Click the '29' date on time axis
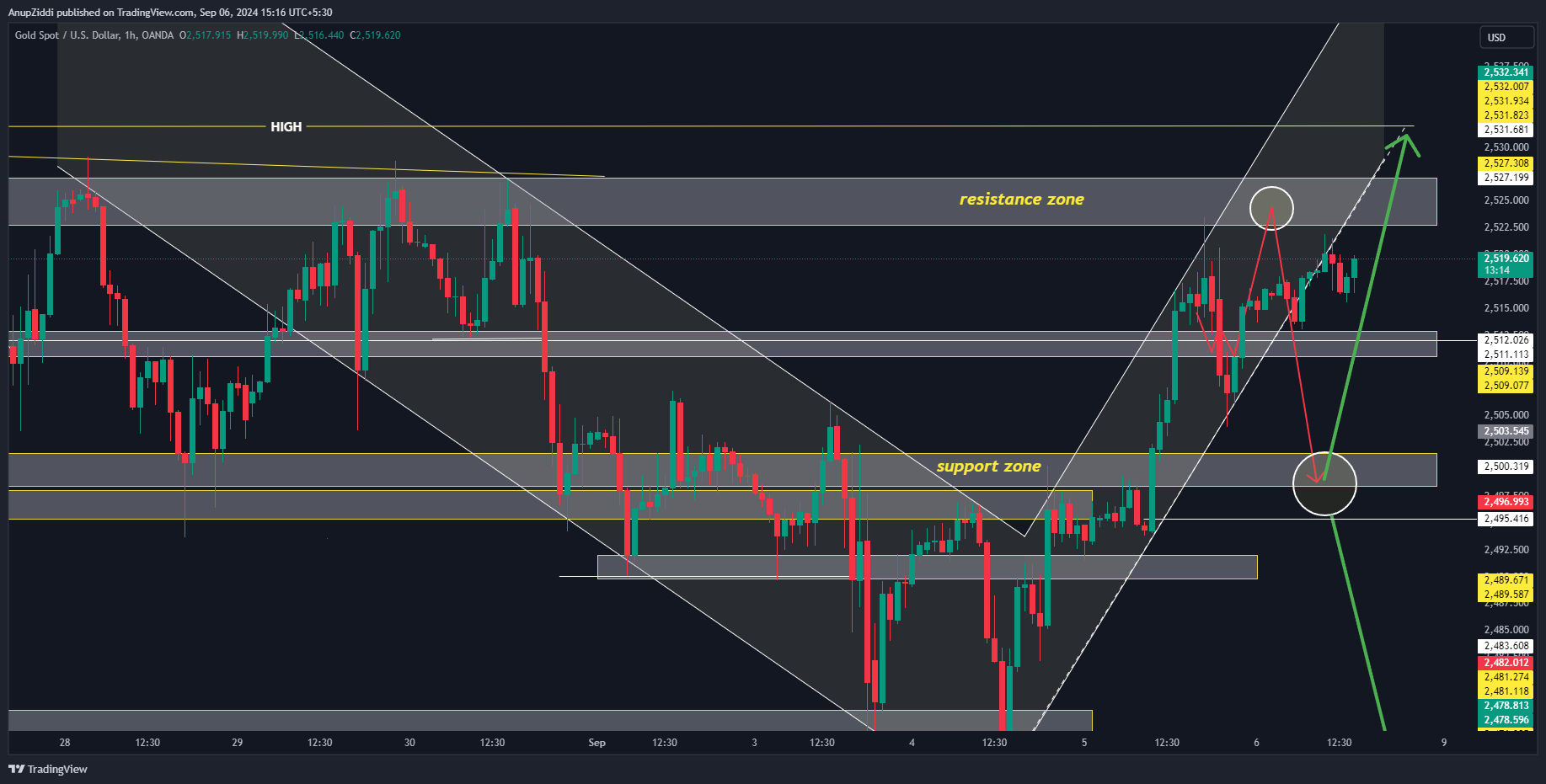Image resolution: width=1546 pixels, height=784 pixels. (x=237, y=743)
